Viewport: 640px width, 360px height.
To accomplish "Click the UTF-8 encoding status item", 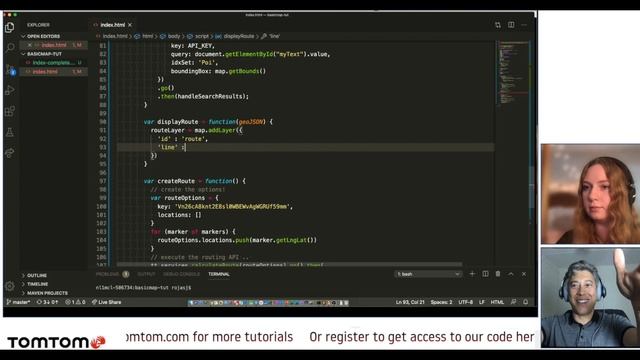I will coord(465,302).
